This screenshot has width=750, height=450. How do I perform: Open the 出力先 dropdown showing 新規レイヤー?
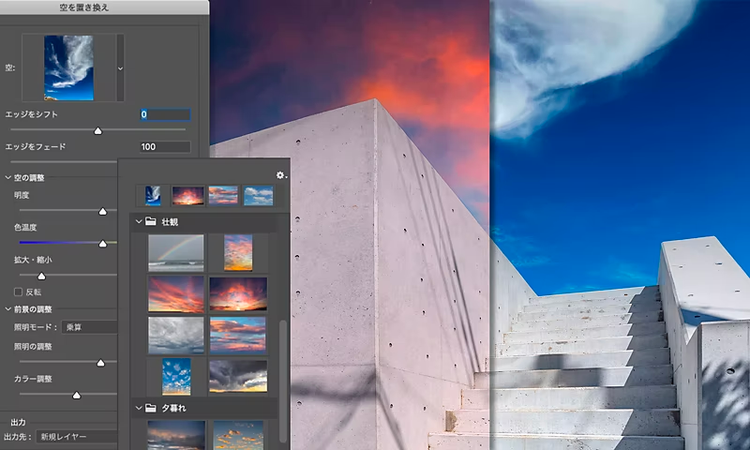[77, 437]
